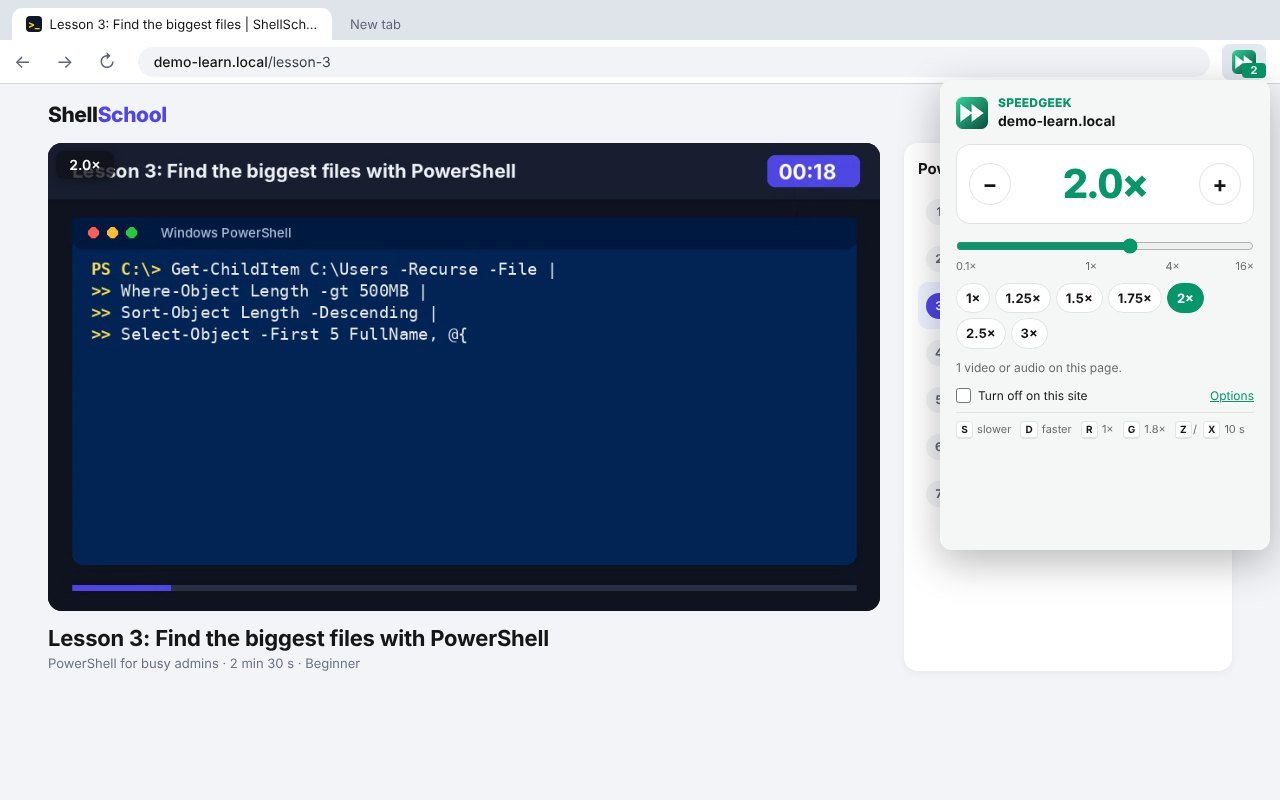
Task: Decrease playback speed with the minus button
Action: click(990, 184)
